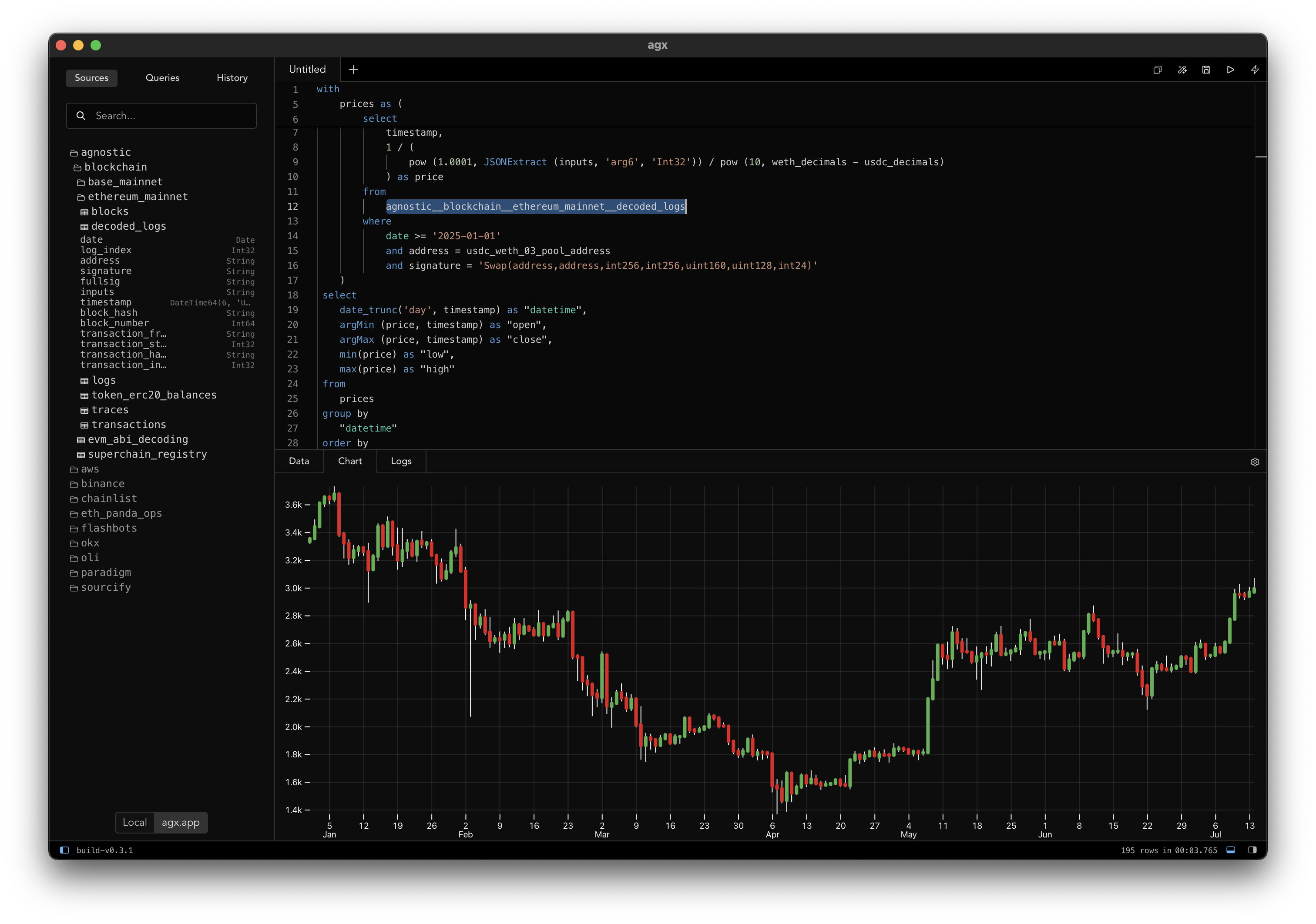This screenshot has width=1316, height=924.
Task: Expand the binance folder
Action: pos(97,484)
